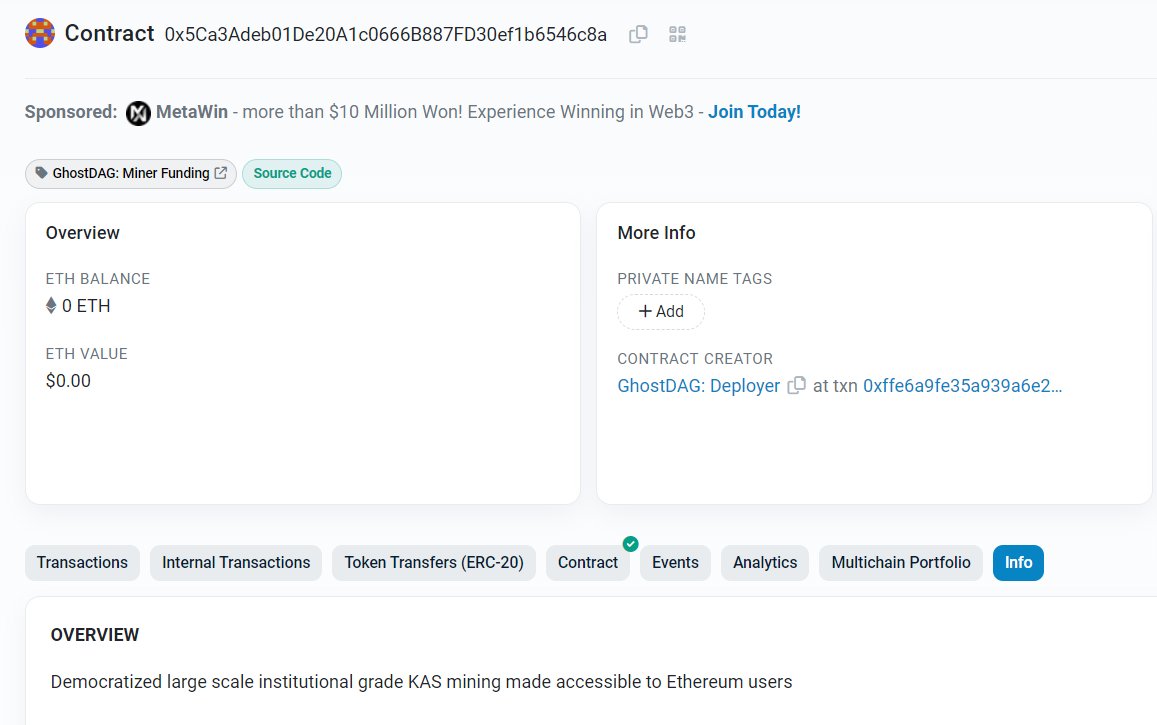The image size is (1157, 725).
Task: Click the contract blockie avatar icon
Action: pos(40,33)
